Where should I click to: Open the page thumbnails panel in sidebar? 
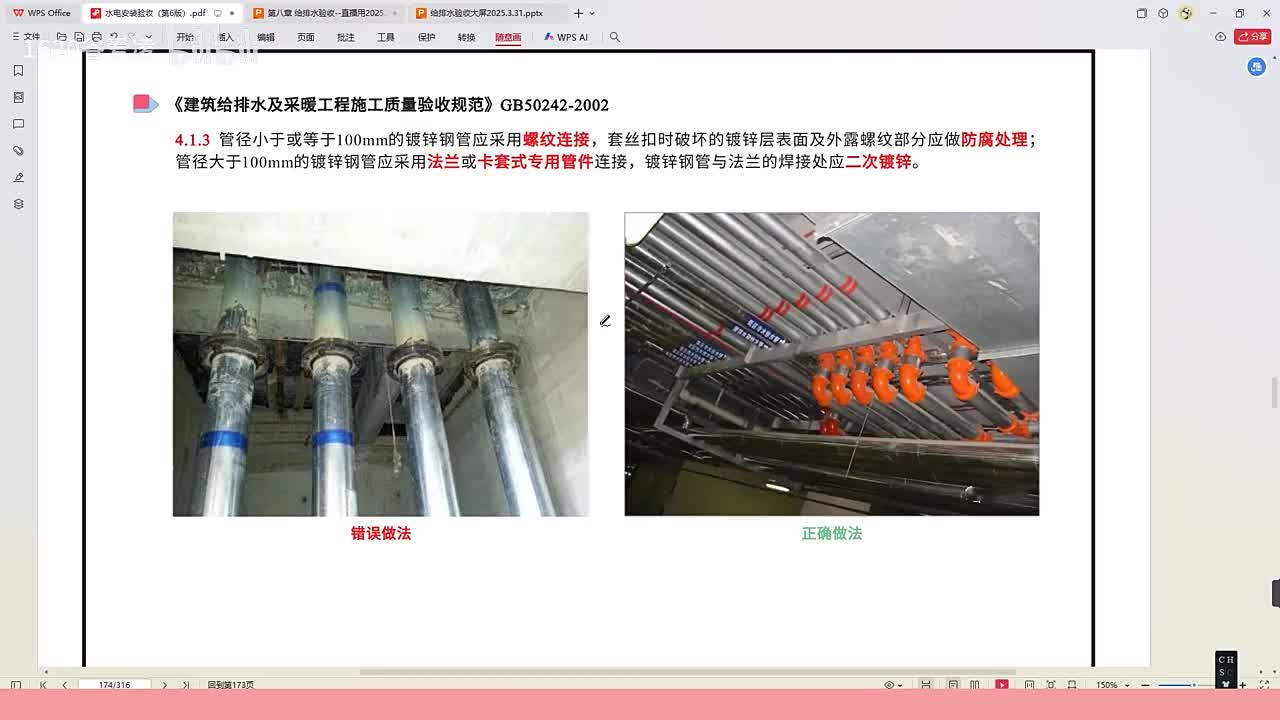[18, 97]
